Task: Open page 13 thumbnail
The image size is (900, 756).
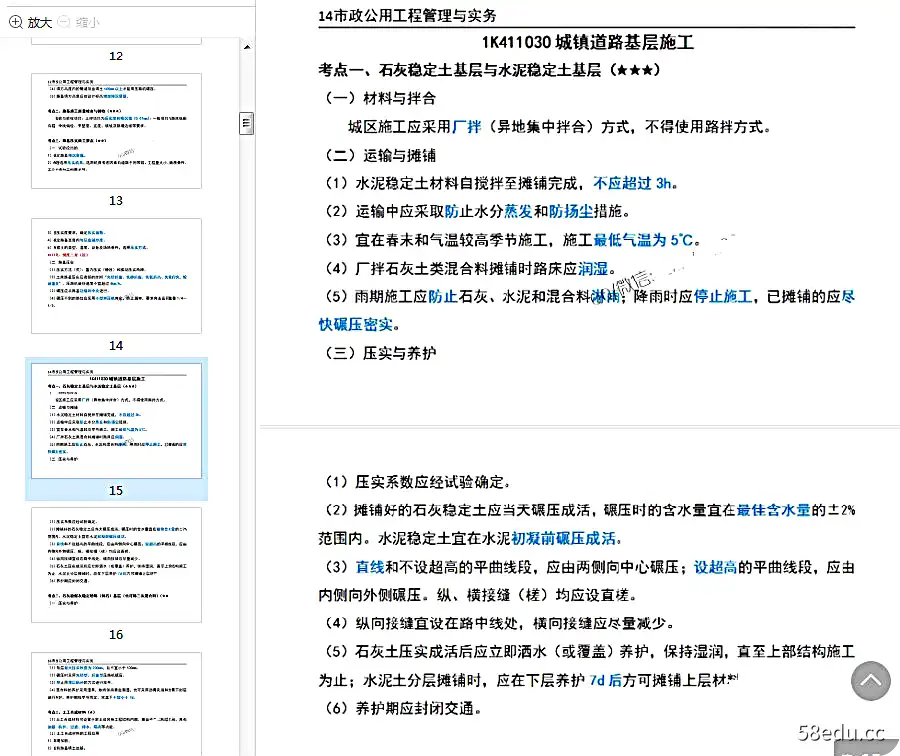Action: [x=117, y=131]
